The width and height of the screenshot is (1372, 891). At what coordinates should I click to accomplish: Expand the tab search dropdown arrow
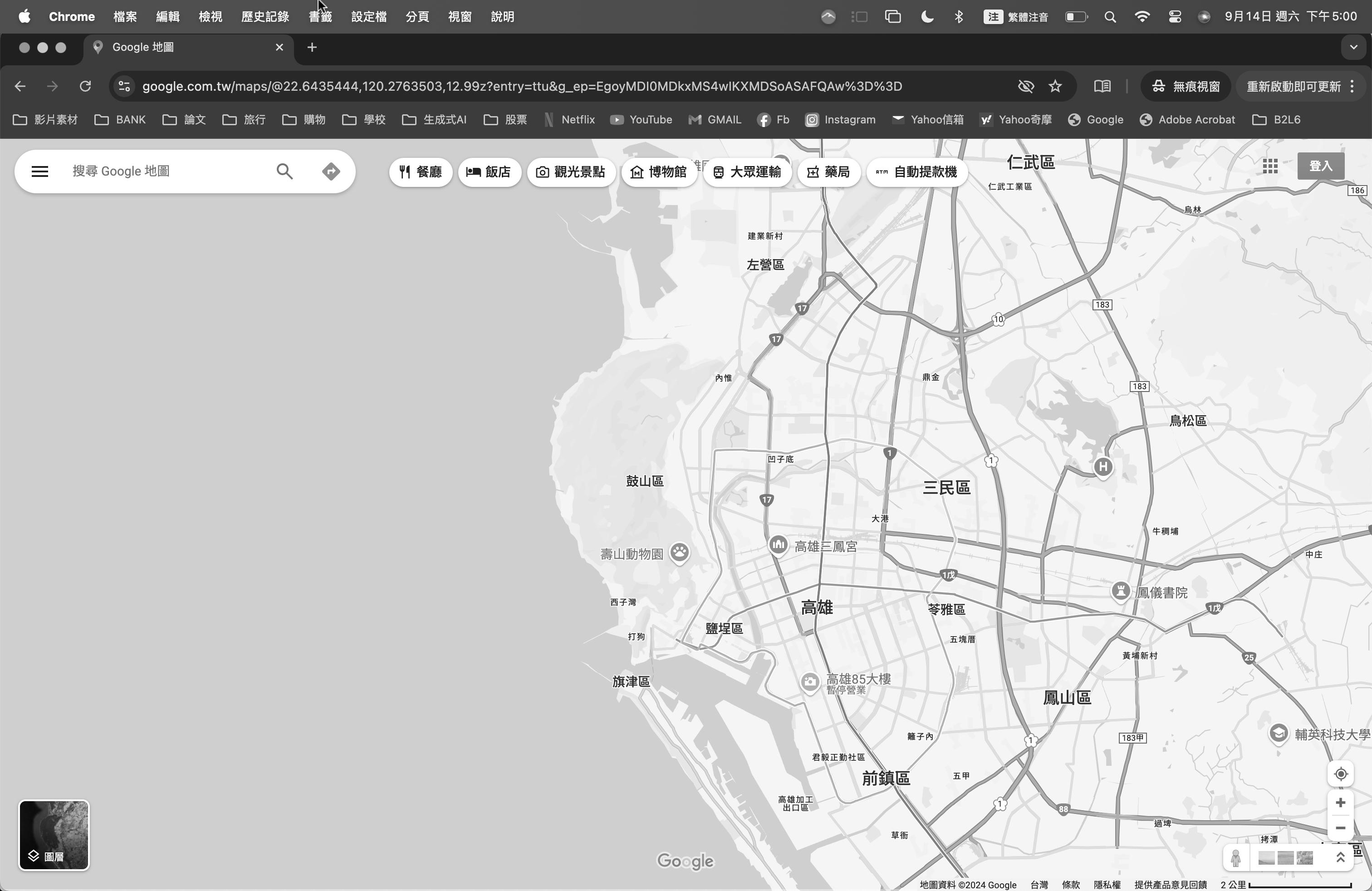(x=1353, y=47)
